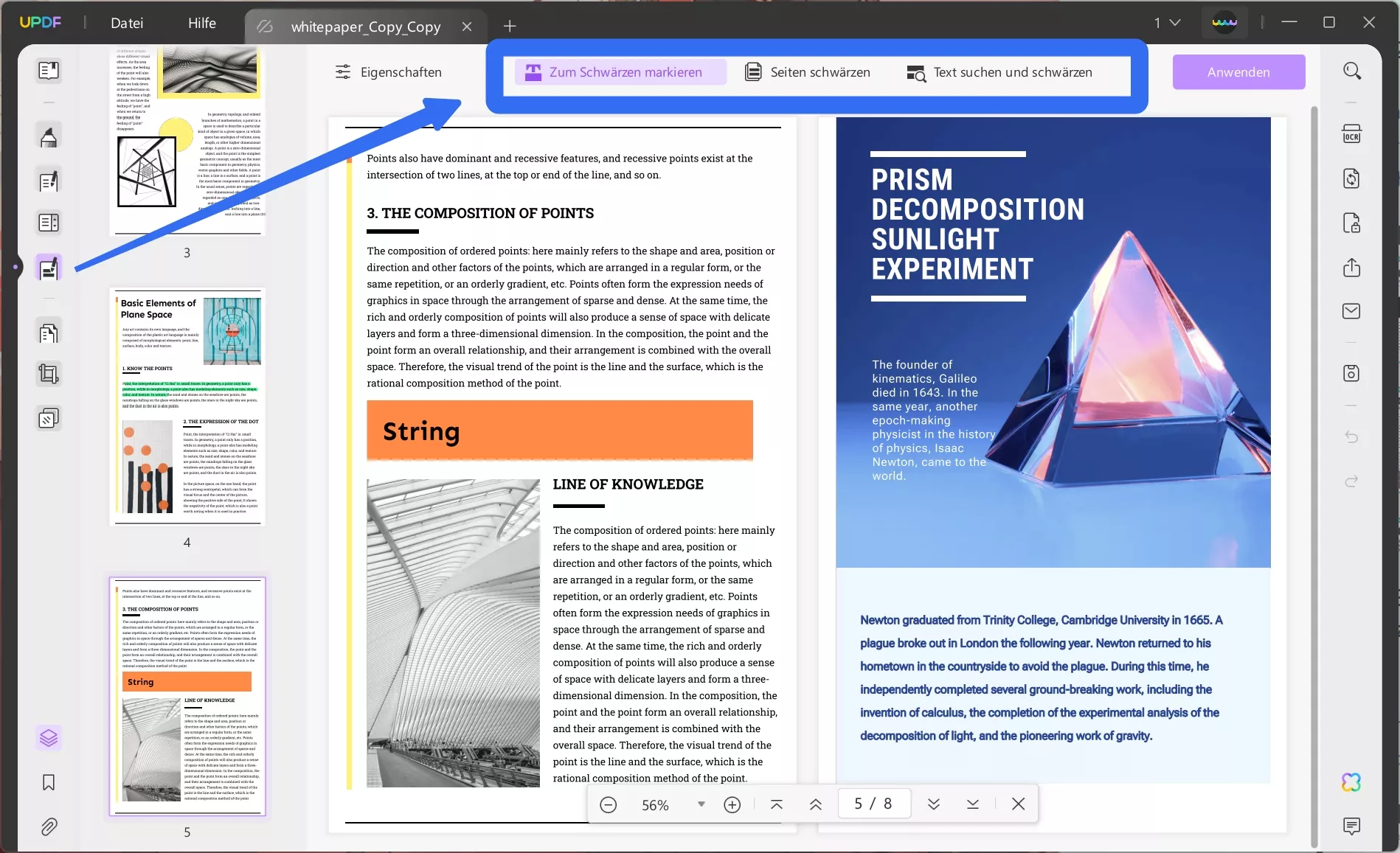The image size is (1400, 853).
Task: Open the UPDF AI assistant icon
Action: pyautogui.click(x=1352, y=782)
